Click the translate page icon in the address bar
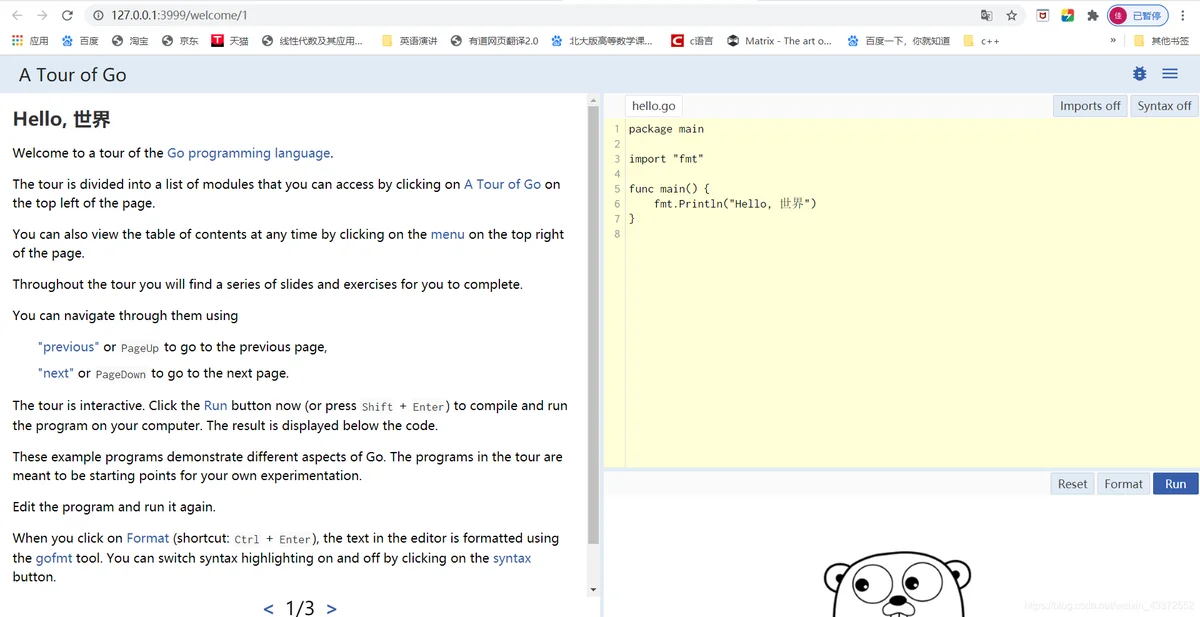This screenshot has height=617, width=1200. [986, 15]
